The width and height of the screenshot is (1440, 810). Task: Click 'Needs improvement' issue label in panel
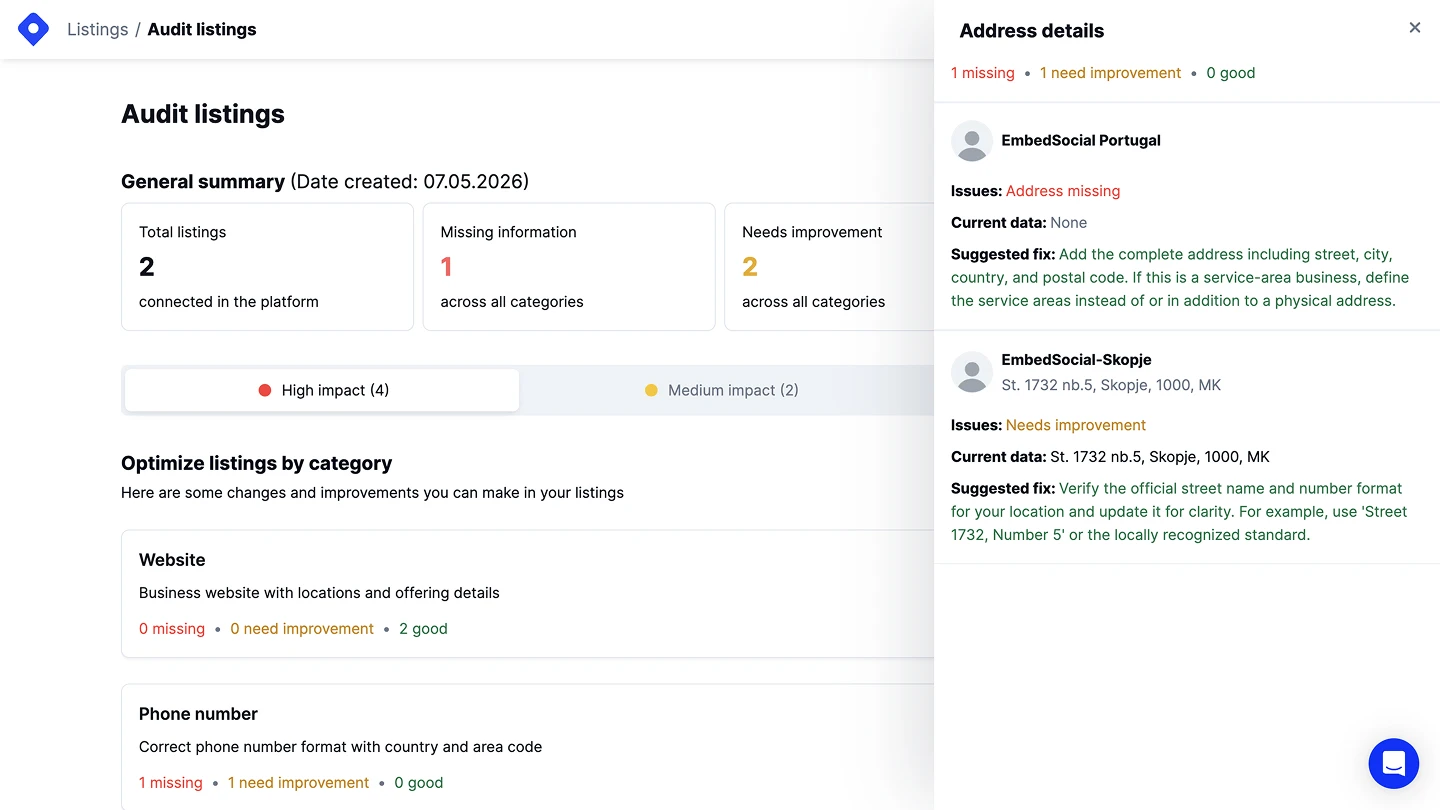tap(1076, 425)
